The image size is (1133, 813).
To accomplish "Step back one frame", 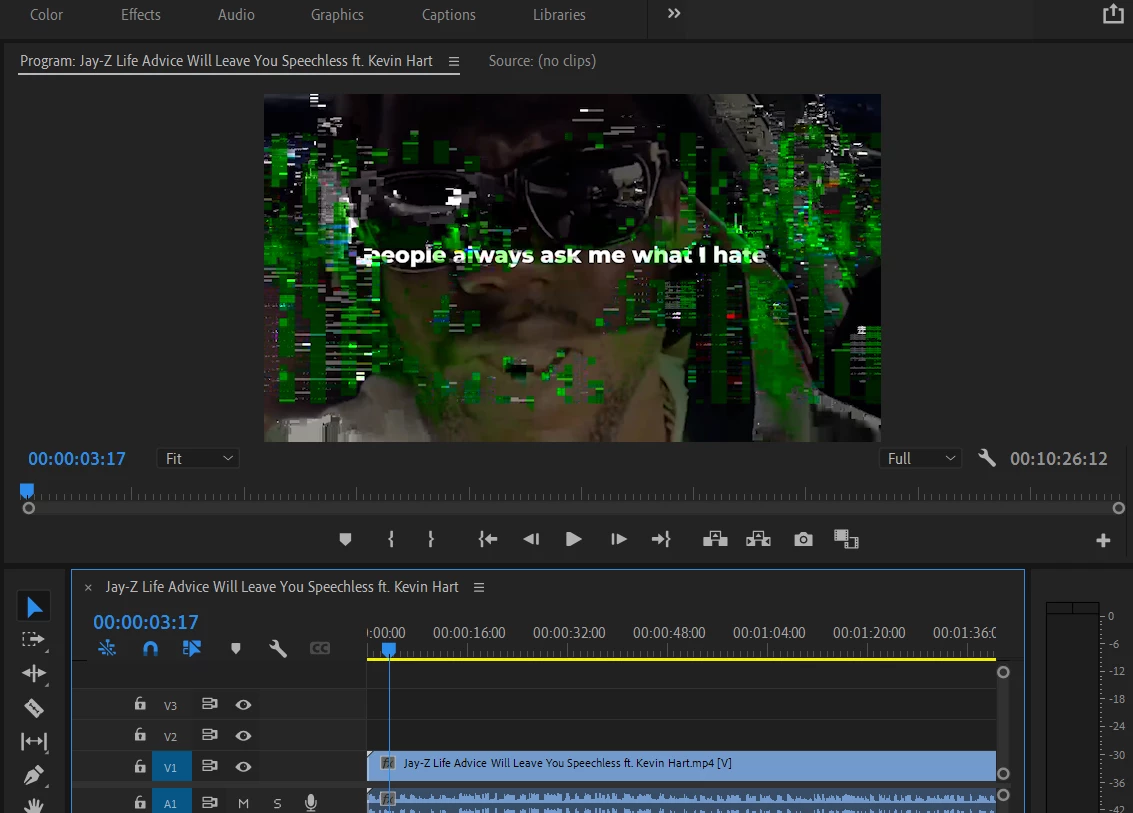I will coord(531,539).
